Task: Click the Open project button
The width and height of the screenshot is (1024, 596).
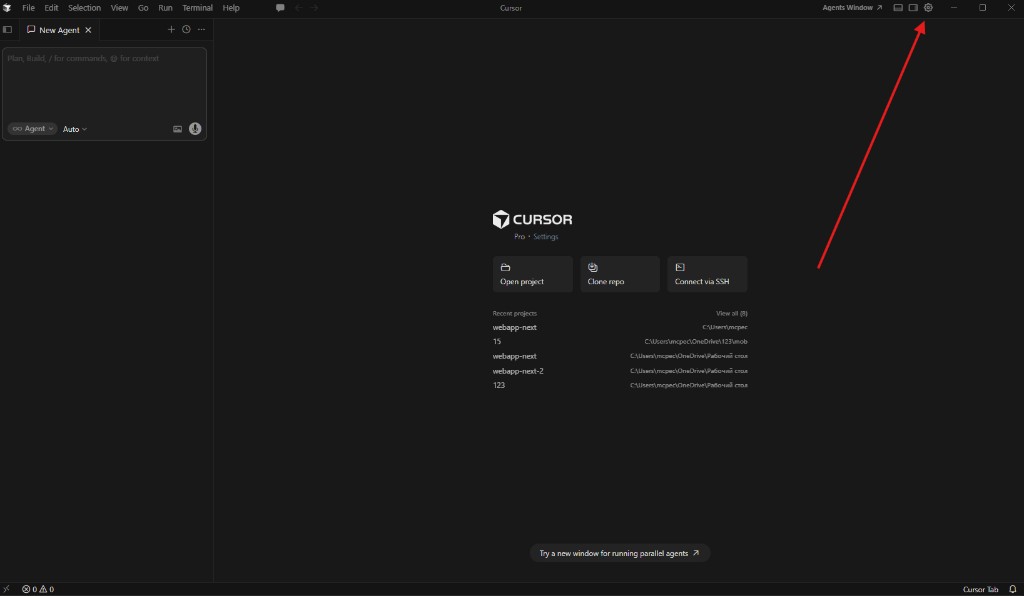Action: [x=532, y=274]
